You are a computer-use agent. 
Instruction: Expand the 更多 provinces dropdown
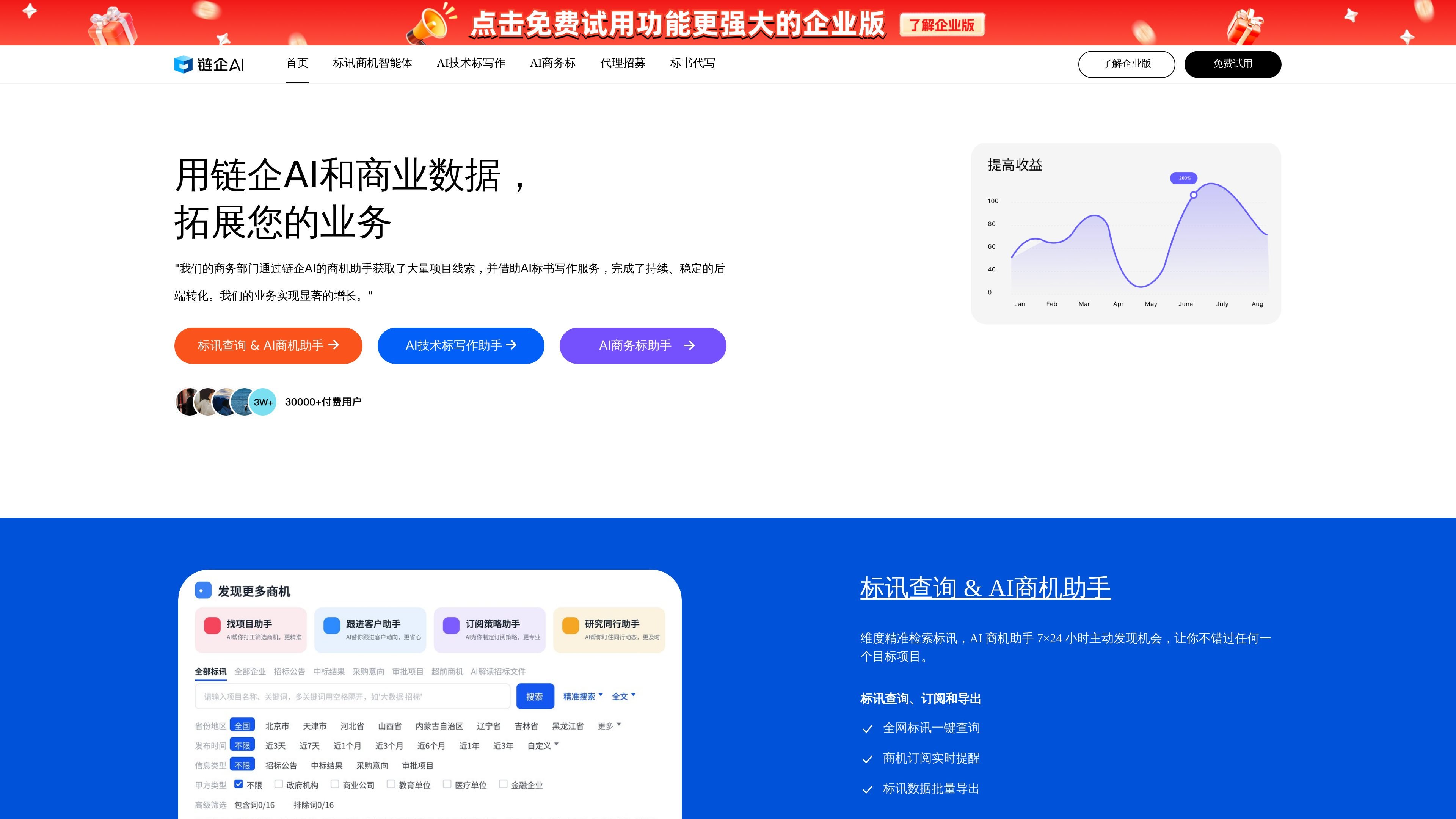(x=609, y=726)
